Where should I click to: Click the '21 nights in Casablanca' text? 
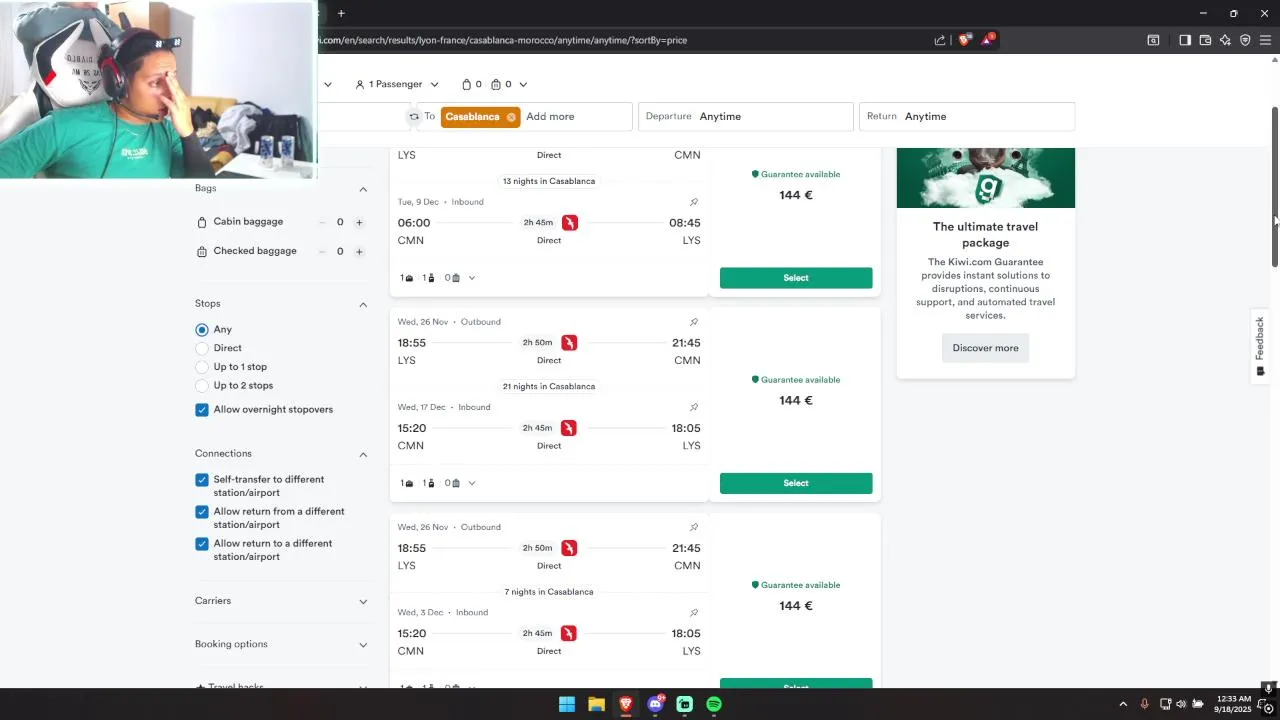pos(548,386)
